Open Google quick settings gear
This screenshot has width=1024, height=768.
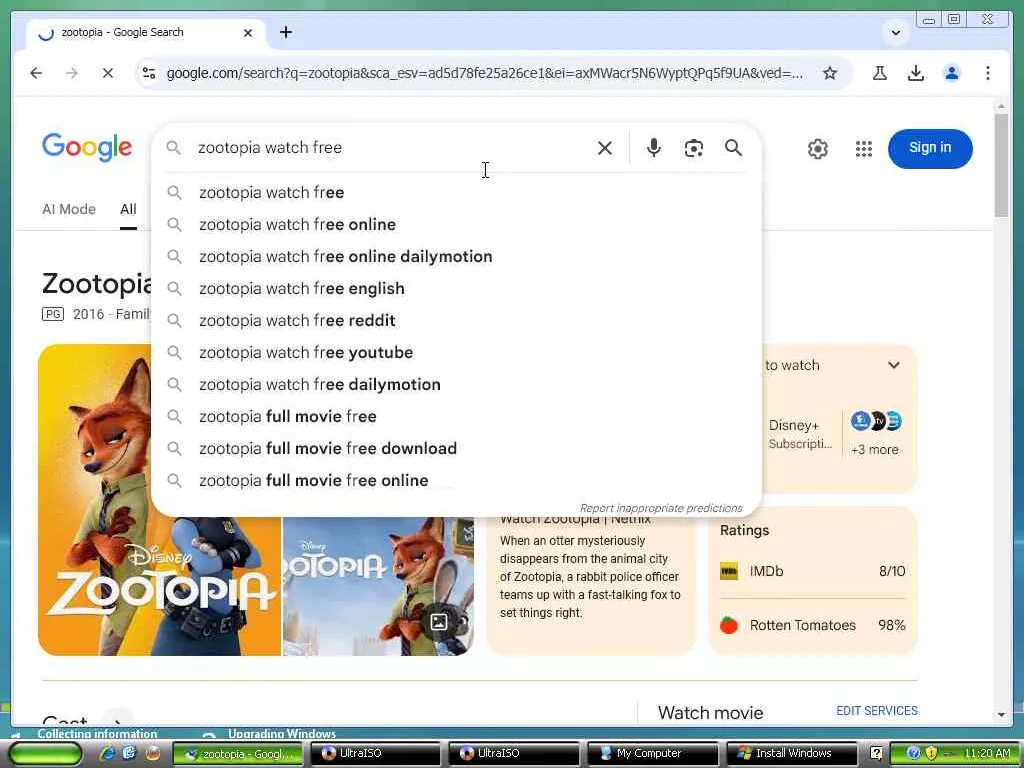pos(817,149)
